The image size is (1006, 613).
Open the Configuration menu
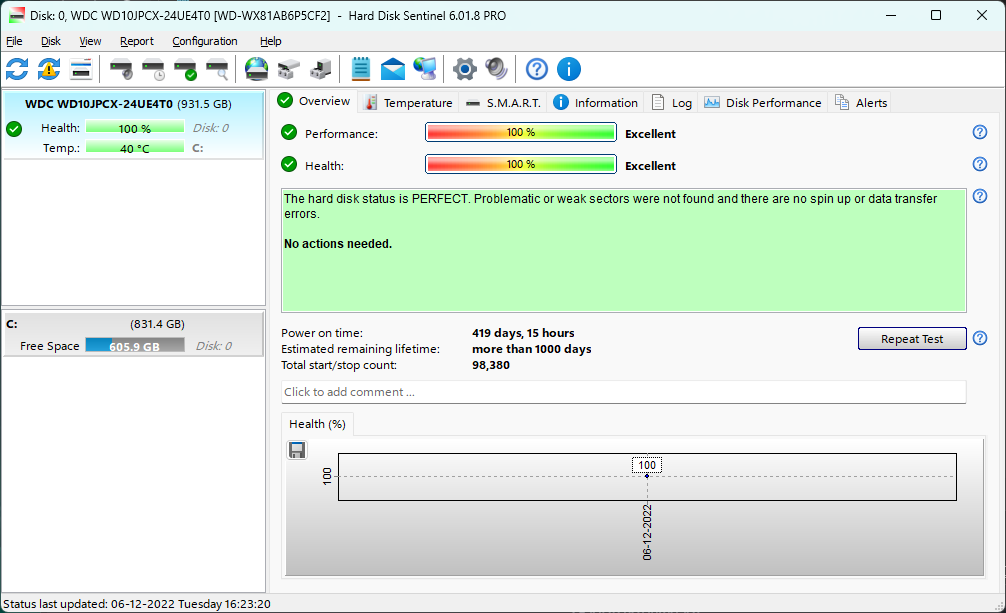click(204, 41)
